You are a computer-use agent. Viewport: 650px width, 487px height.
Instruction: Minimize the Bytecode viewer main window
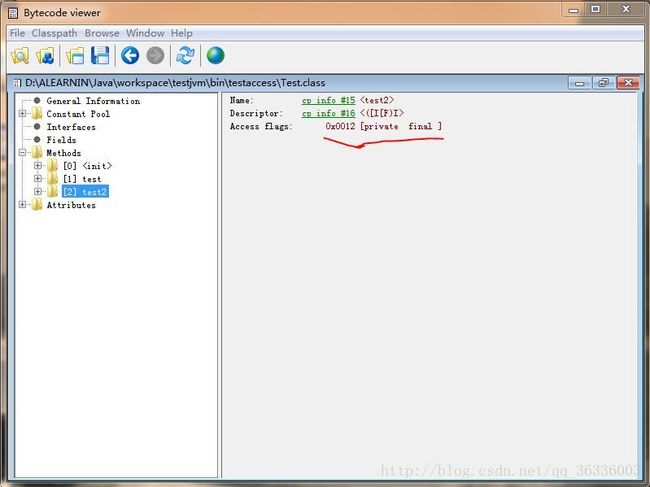click(573, 10)
